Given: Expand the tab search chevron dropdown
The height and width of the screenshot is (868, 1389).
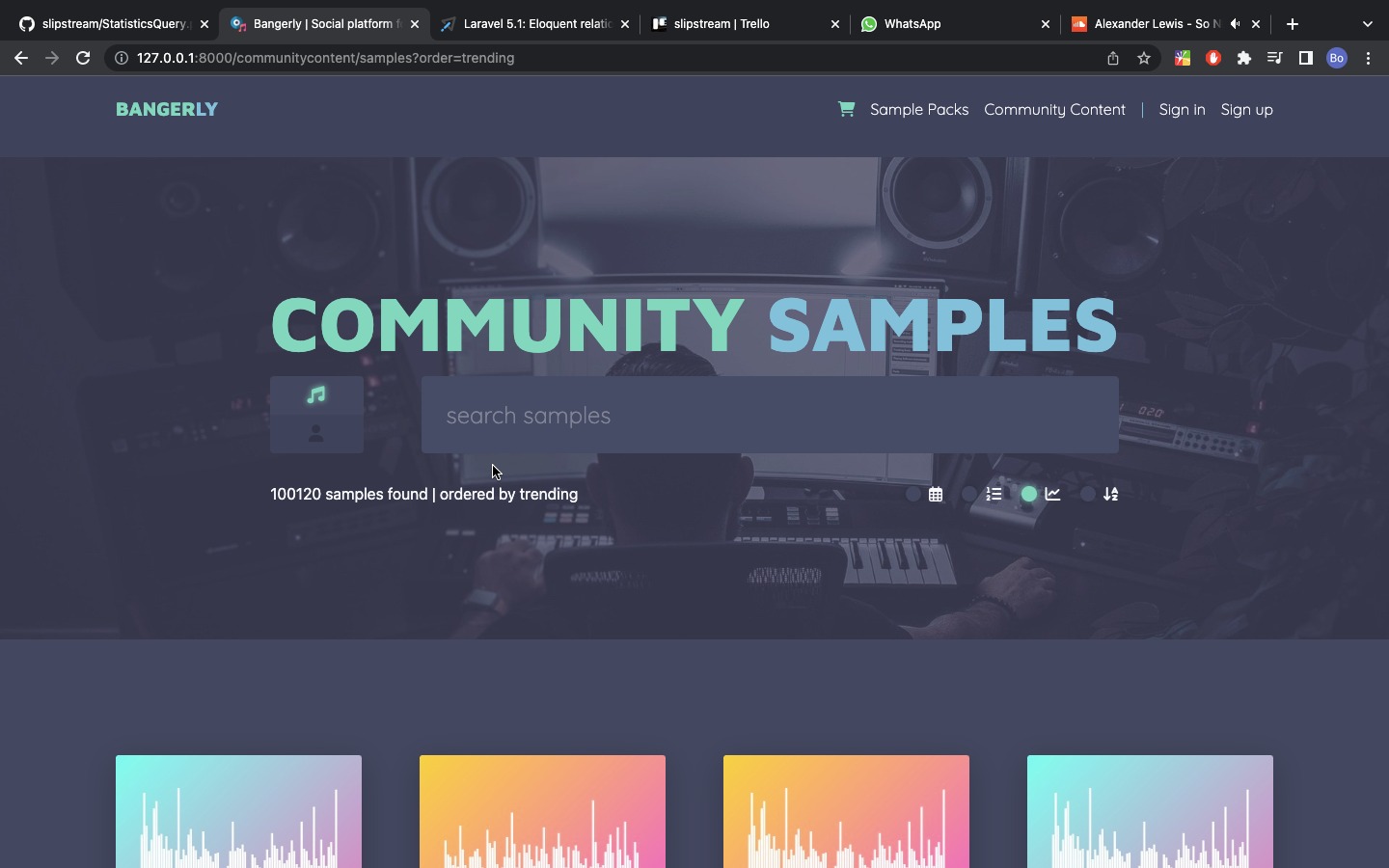Looking at the screenshot, I should coord(1367,24).
